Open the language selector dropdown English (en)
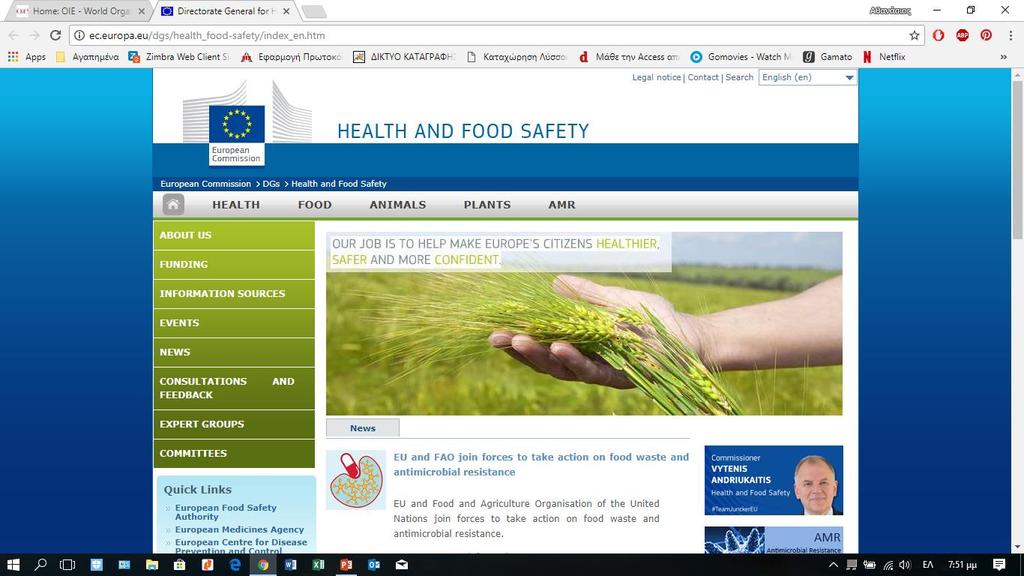Image resolution: width=1024 pixels, height=576 pixels. click(807, 77)
